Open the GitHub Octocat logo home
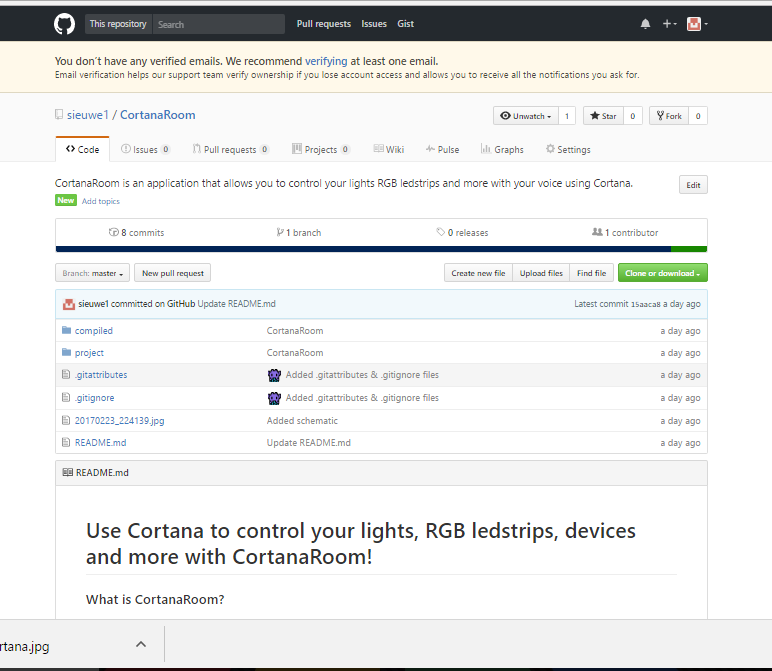This screenshot has height=671, width=772. [x=64, y=24]
